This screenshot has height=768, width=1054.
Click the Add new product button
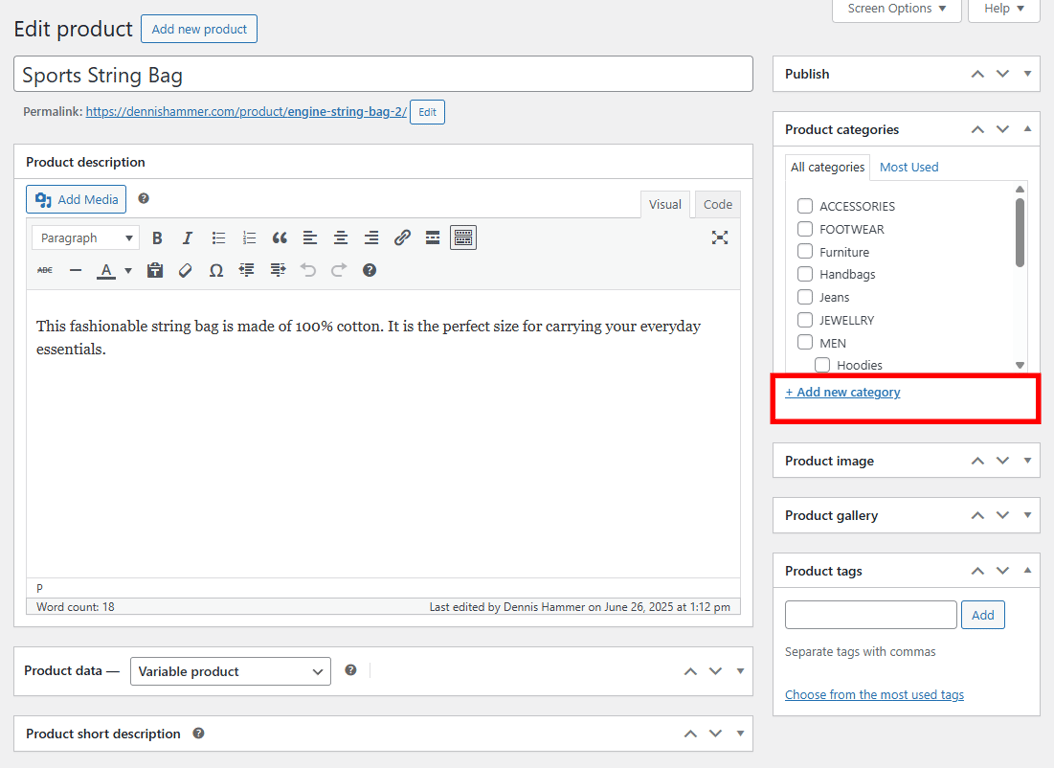[x=199, y=28]
